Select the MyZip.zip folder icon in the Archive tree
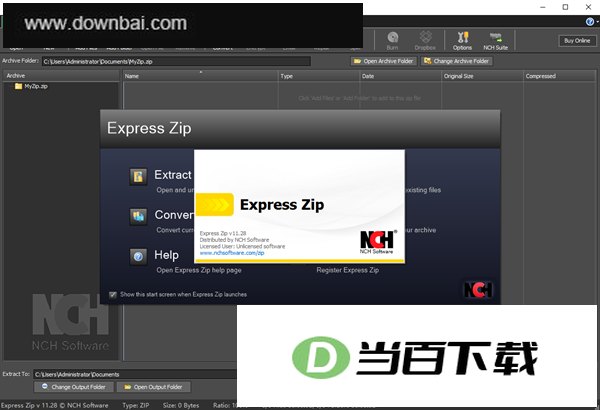Screen dimensions: 600x410 [18, 86]
